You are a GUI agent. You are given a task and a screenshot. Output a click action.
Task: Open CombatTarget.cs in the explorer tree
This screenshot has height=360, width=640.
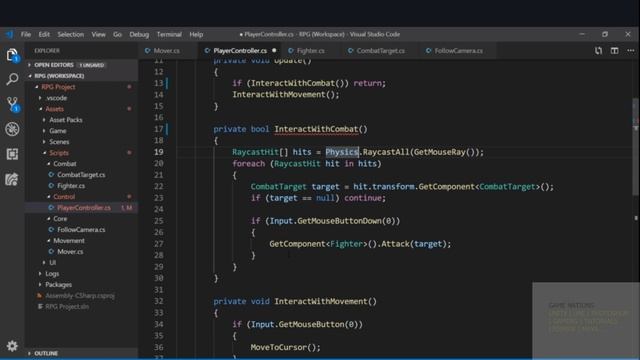81,175
